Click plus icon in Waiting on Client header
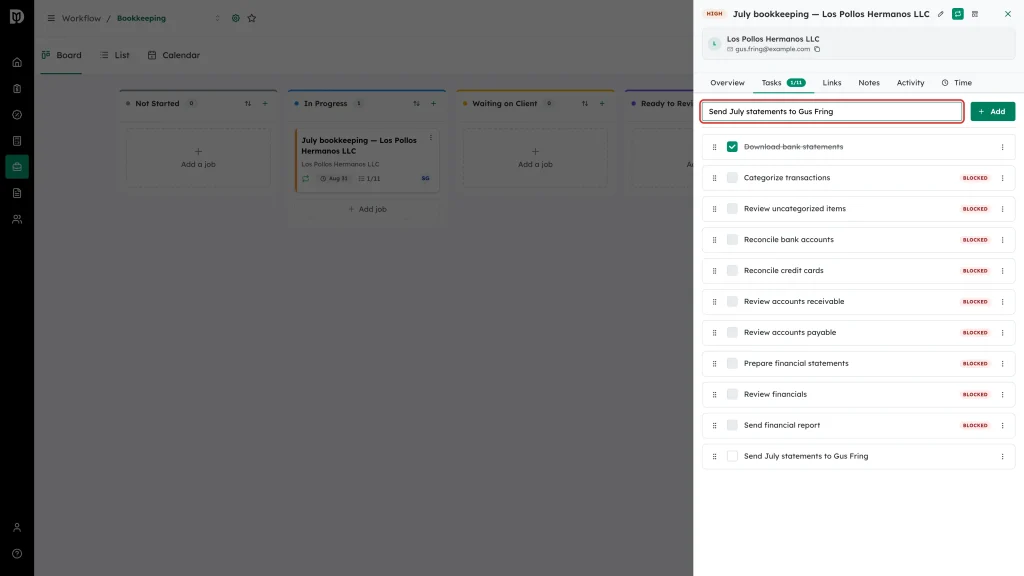The width and height of the screenshot is (1024, 576). [602, 103]
